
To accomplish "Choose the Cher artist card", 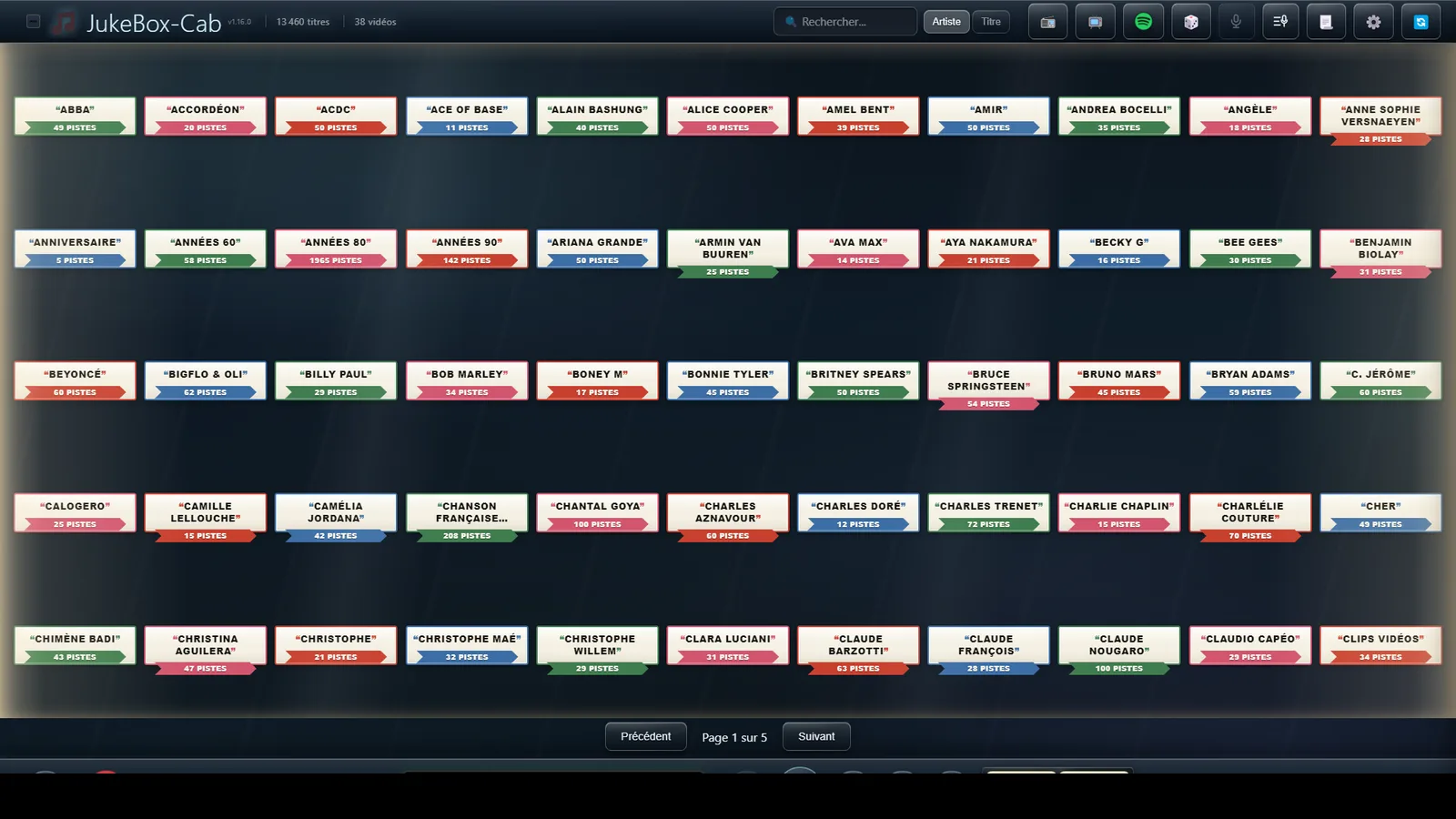I will pyautogui.click(x=1380, y=513).
